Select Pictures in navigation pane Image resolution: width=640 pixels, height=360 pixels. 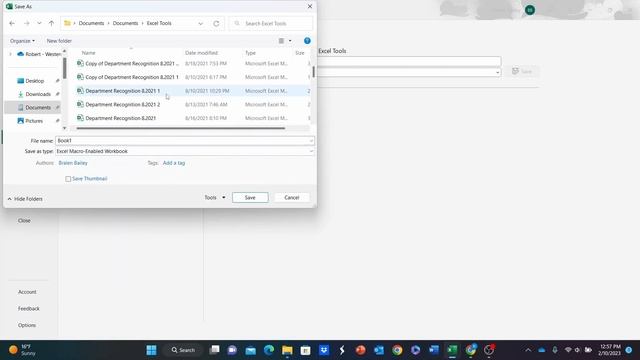[34, 121]
